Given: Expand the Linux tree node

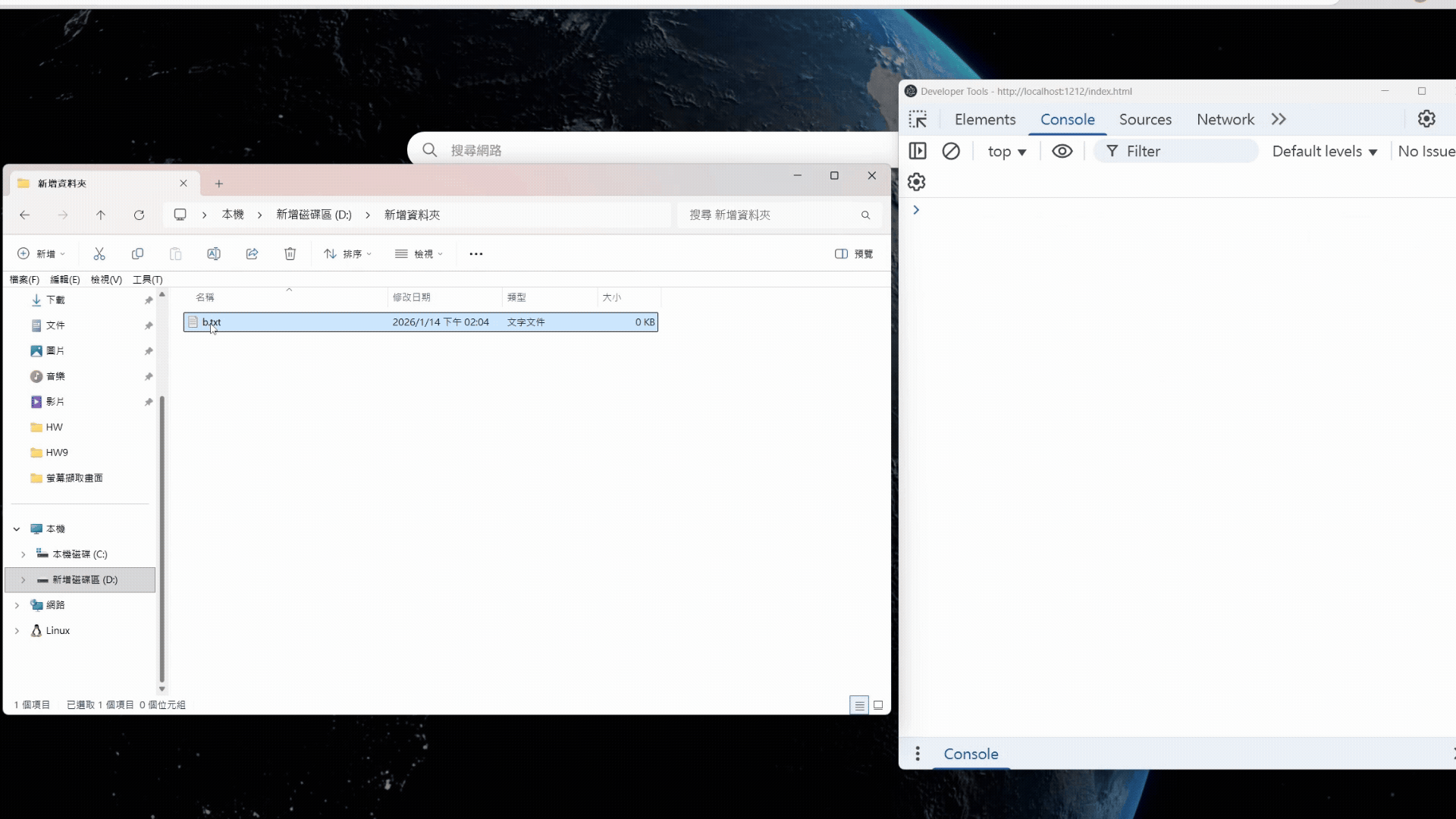Looking at the screenshot, I should [17, 631].
